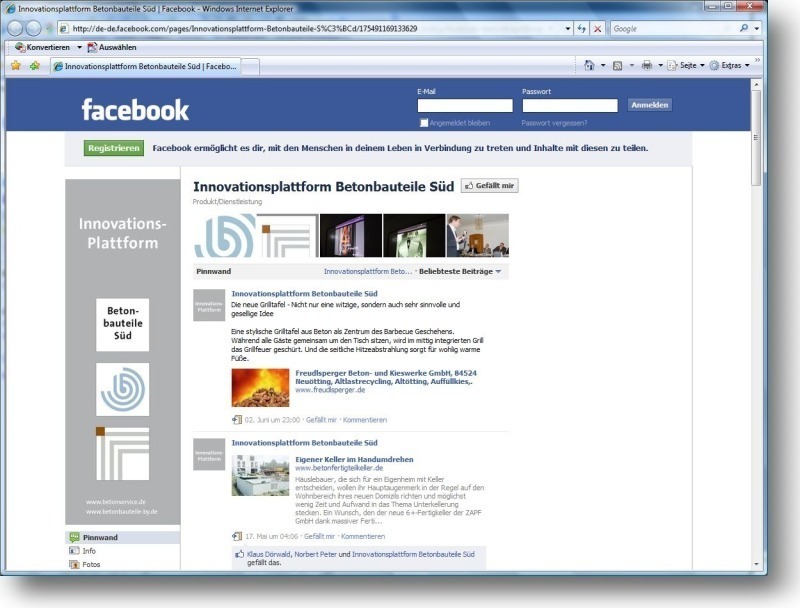Click the browser Back arrow button
Image resolution: width=800 pixels, height=608 pixels.
(15, 29)
